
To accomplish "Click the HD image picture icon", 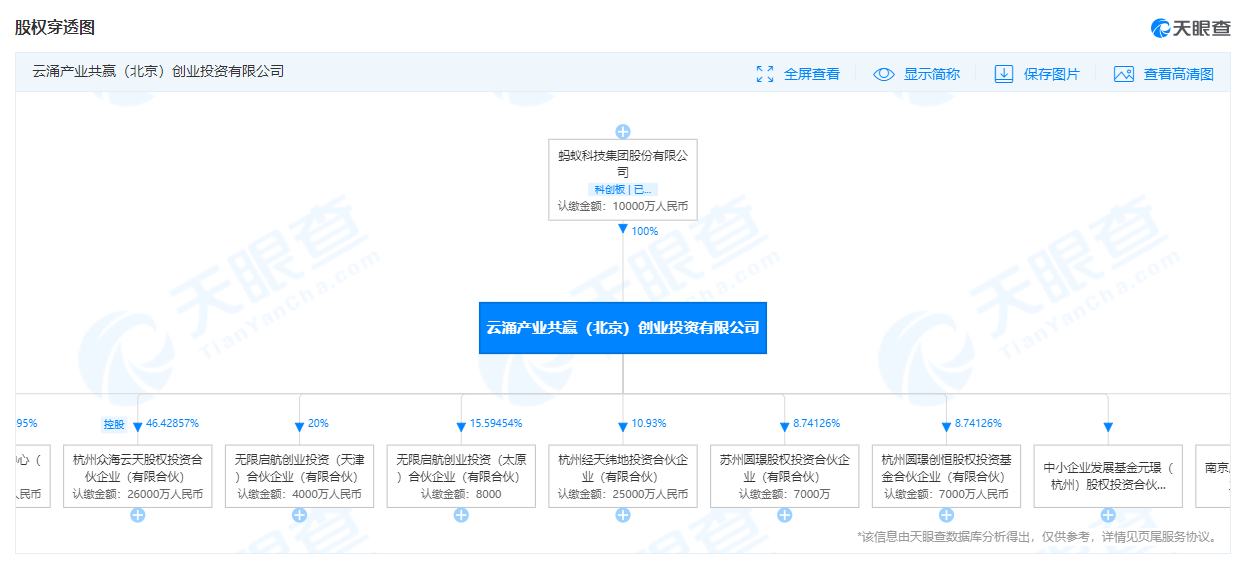I will [x=1124, y=74].
